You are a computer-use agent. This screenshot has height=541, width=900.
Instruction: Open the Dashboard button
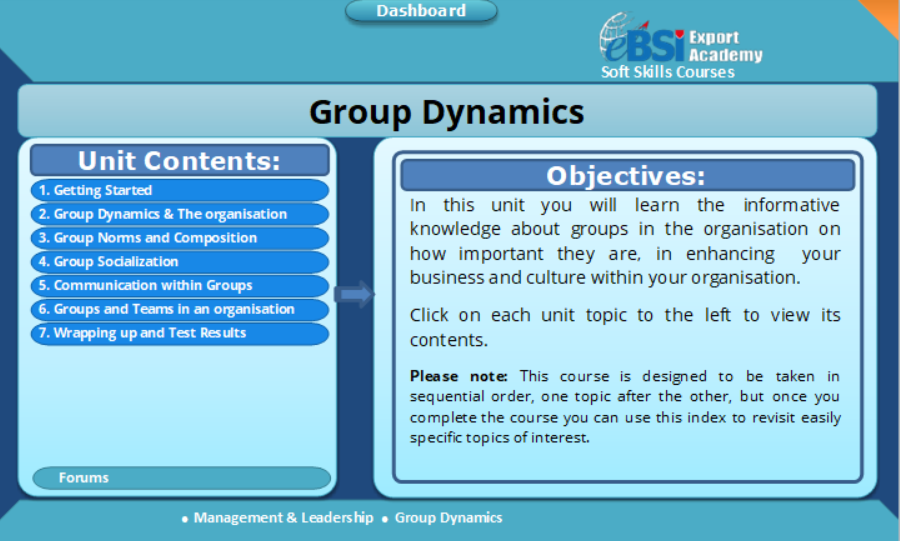(421, 11)
